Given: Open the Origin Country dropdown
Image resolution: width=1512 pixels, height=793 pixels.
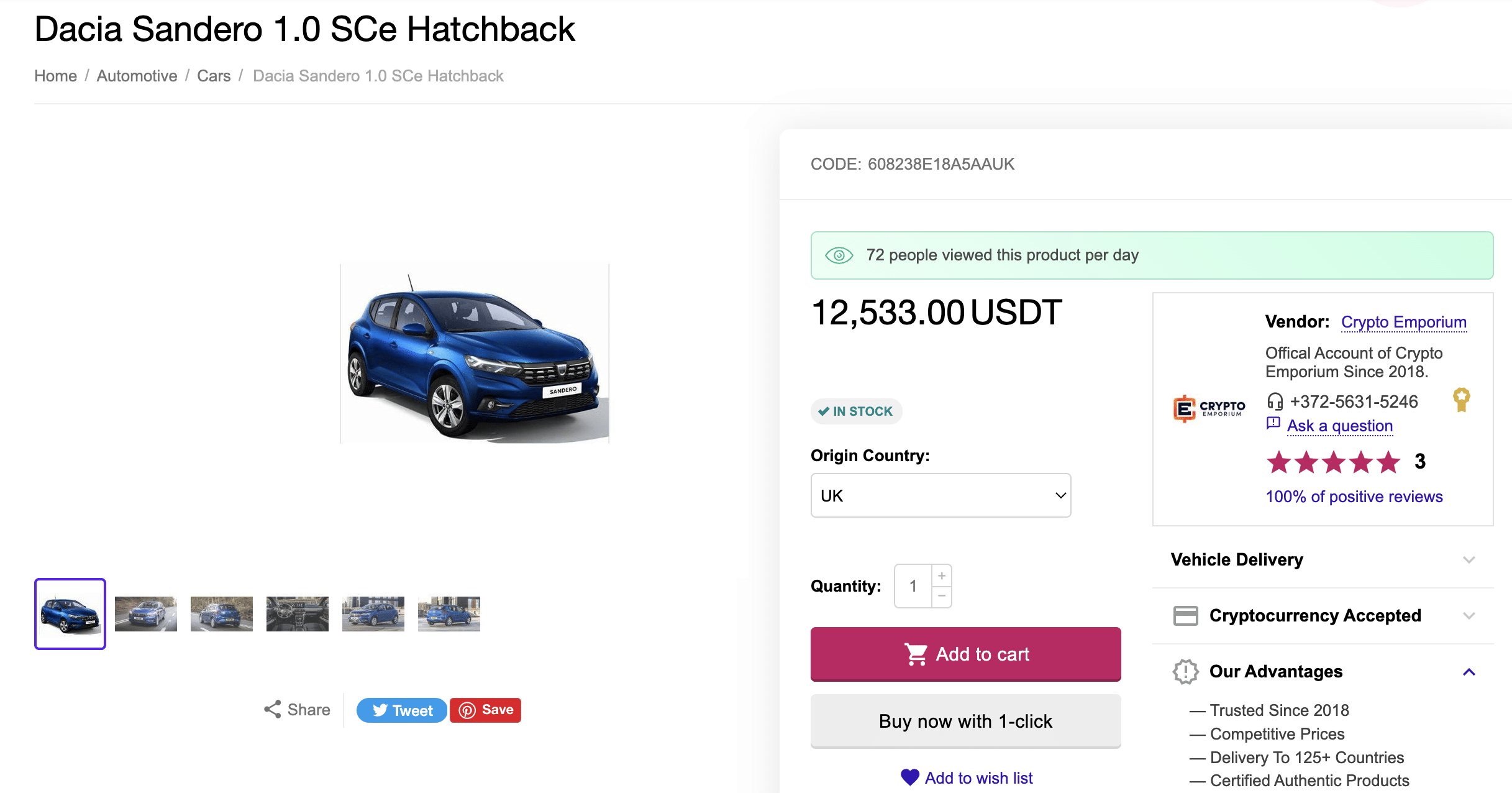Looking at the screenshot, I should click(x=940, y=495).
